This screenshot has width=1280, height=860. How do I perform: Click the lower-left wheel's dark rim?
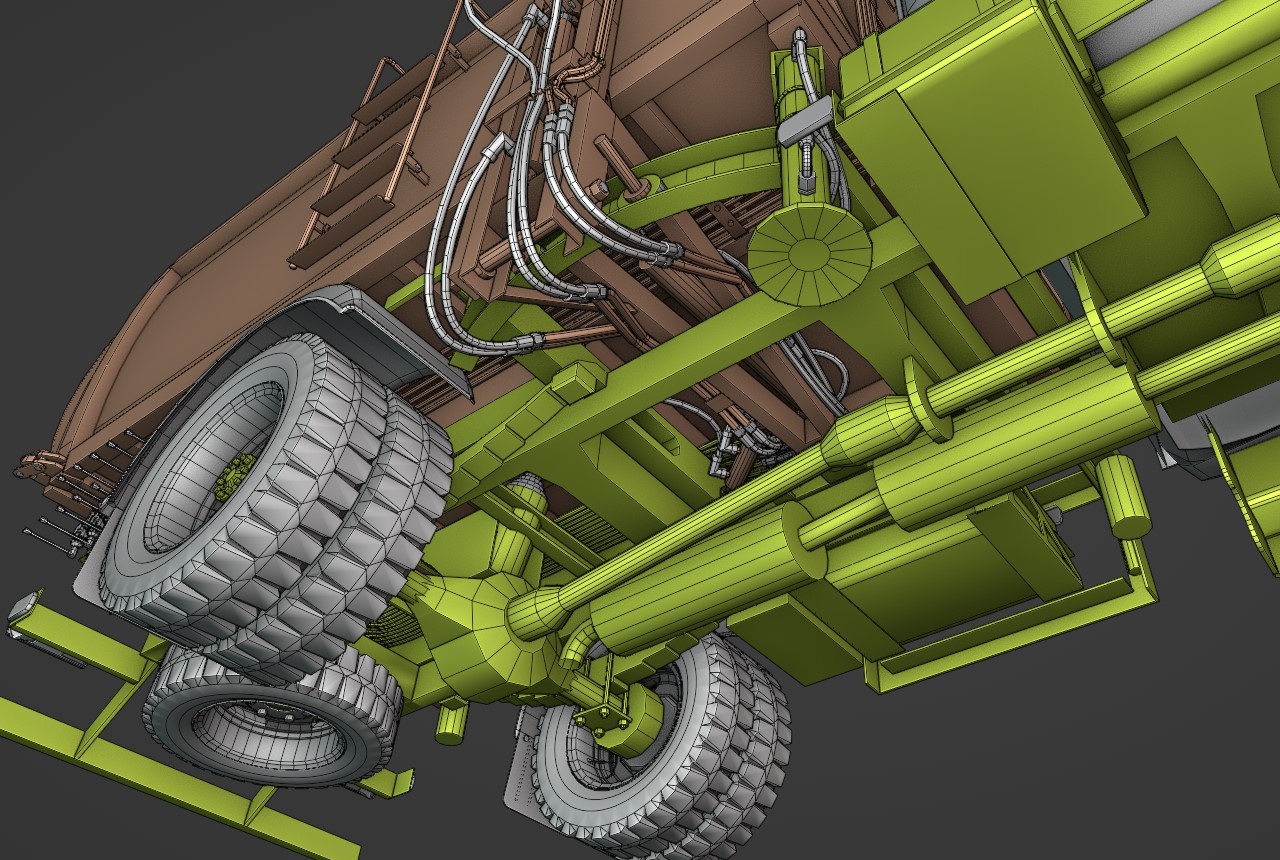point(262,732)
